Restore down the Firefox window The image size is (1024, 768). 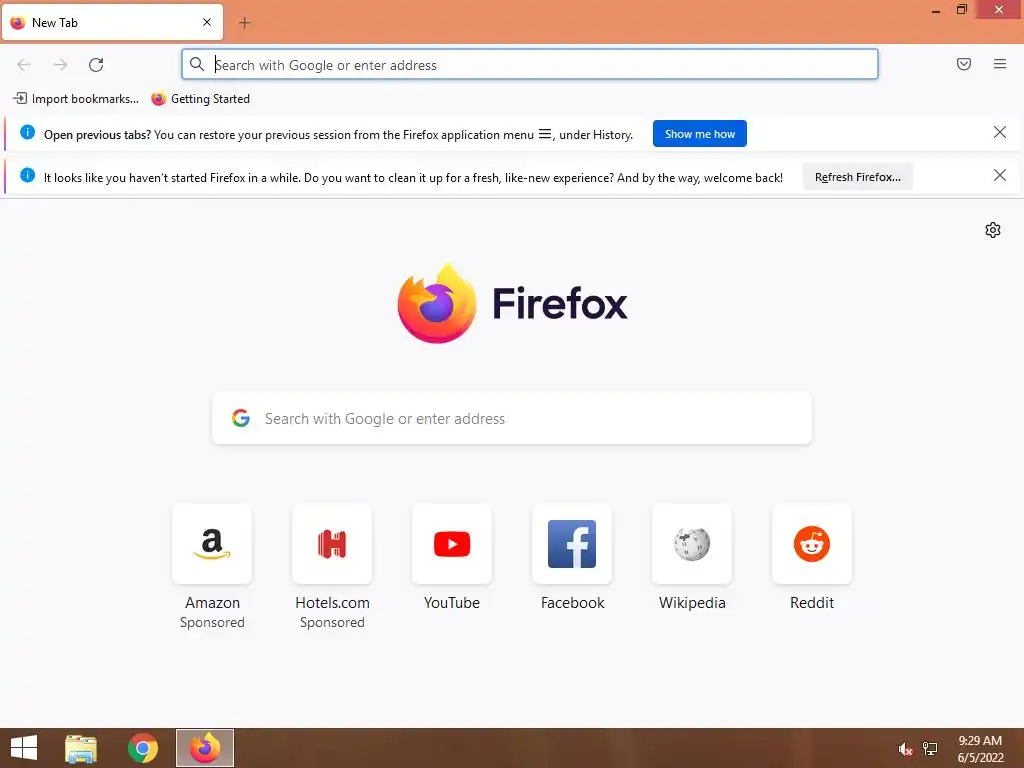pyautogui.click(x=962, y=9)
